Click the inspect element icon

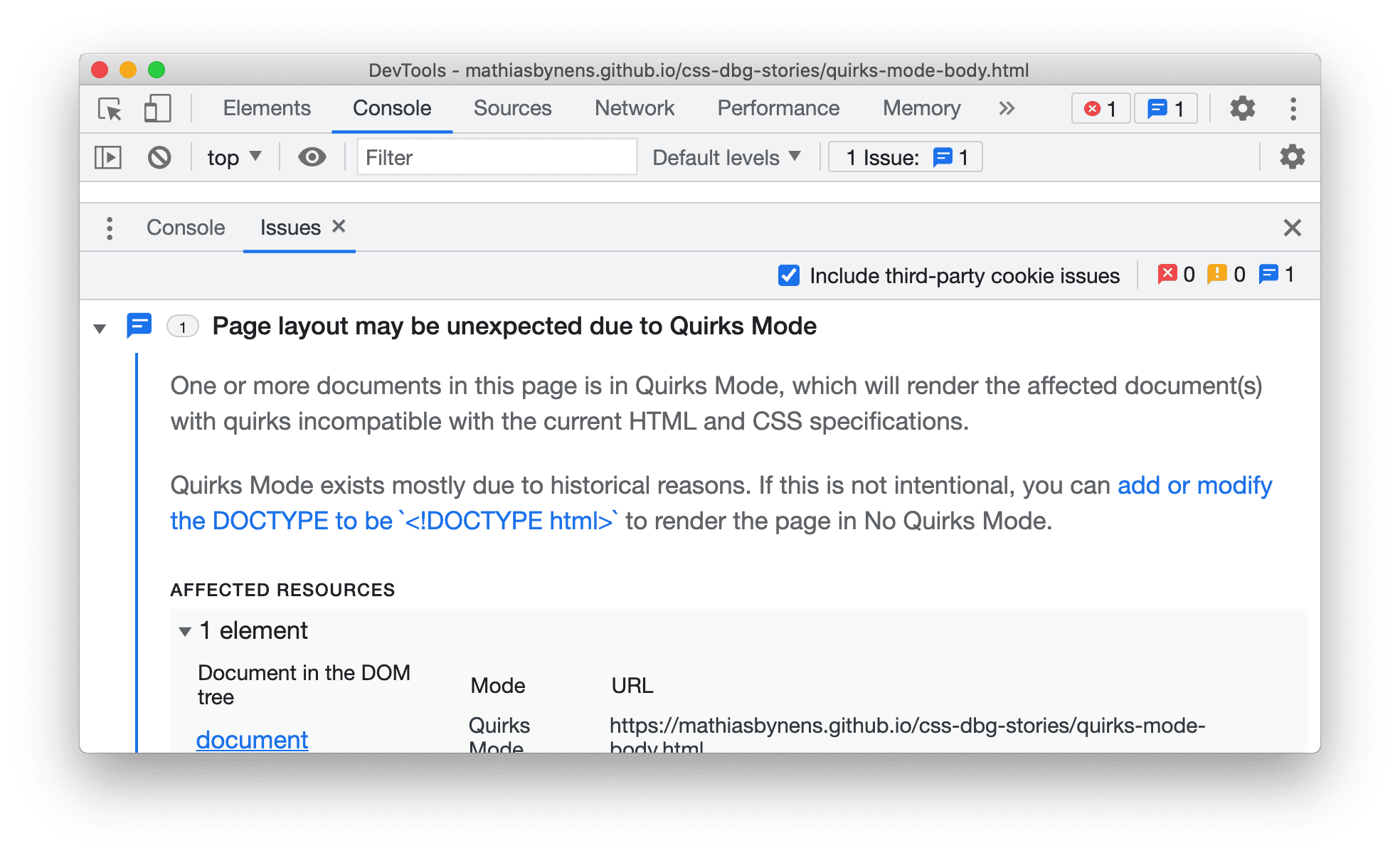click(x=110, y=108)
